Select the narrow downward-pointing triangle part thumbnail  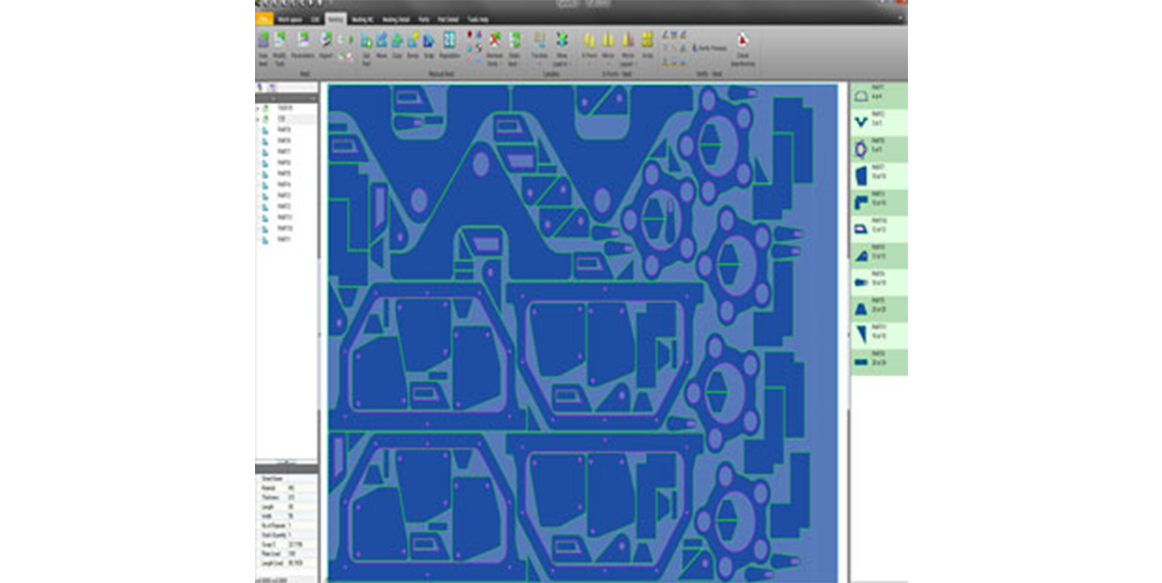(x=860, y=335)
